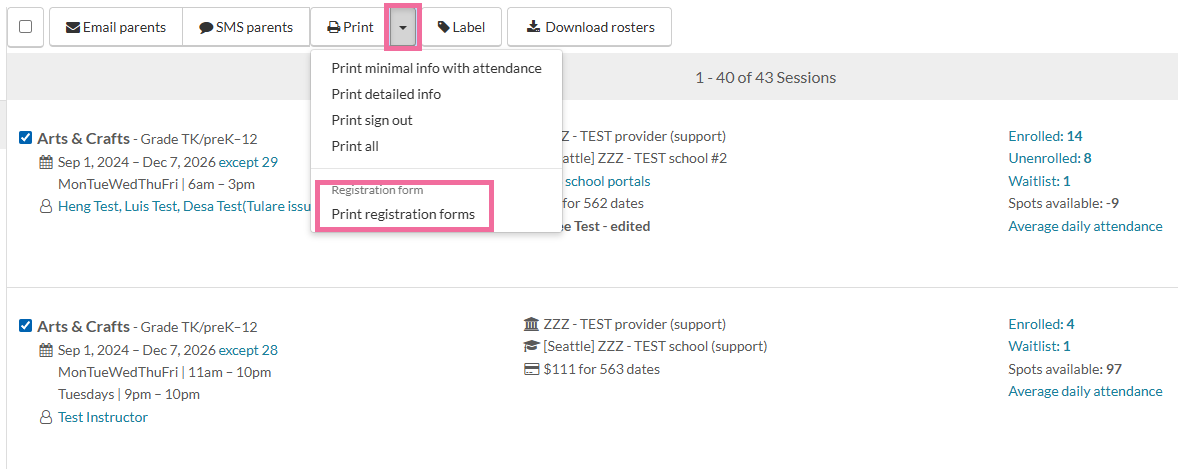
Task: Choose Print sign out from menu
Action: (372, 120)
